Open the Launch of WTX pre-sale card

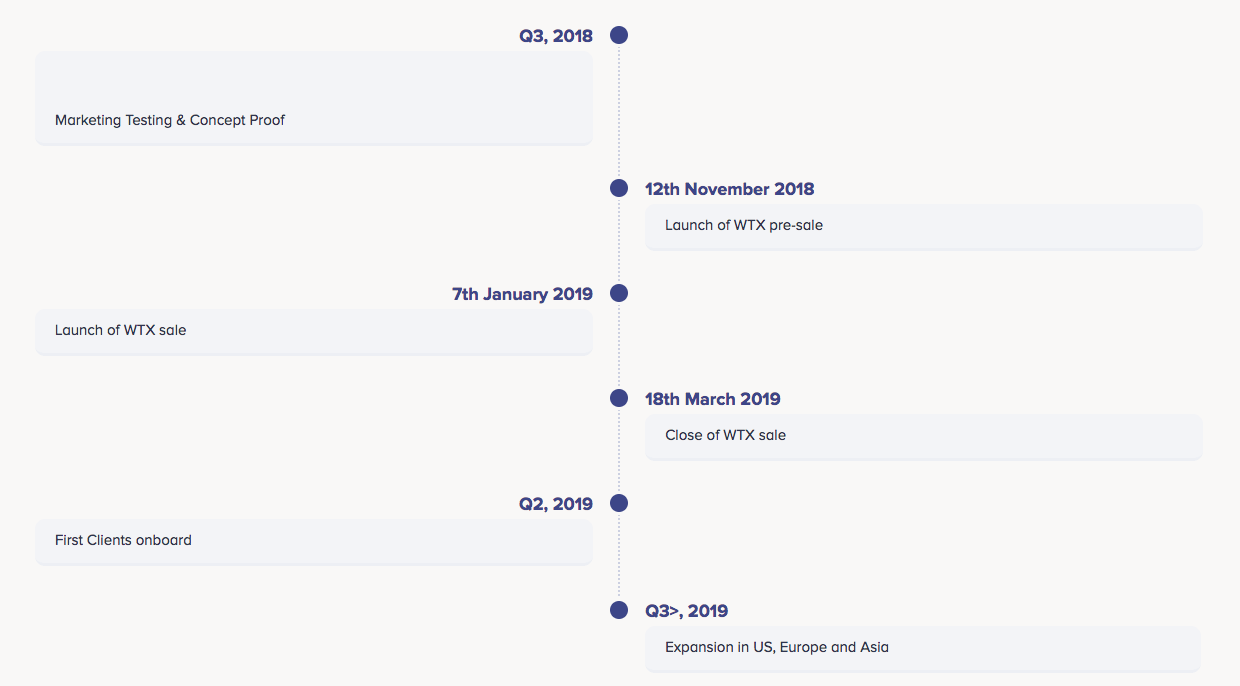tap(923, 226)
